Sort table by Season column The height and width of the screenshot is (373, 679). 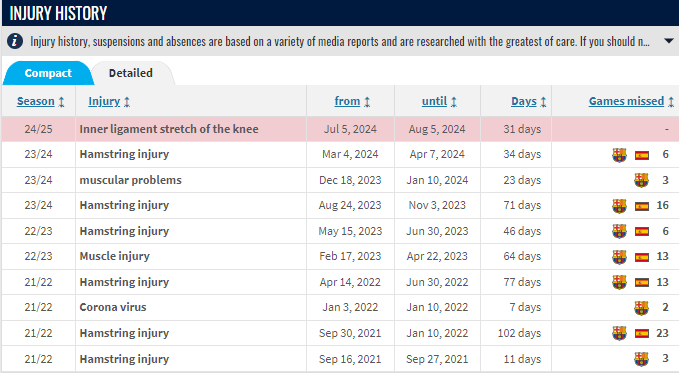pyautogui.click(x=40, y=101)
